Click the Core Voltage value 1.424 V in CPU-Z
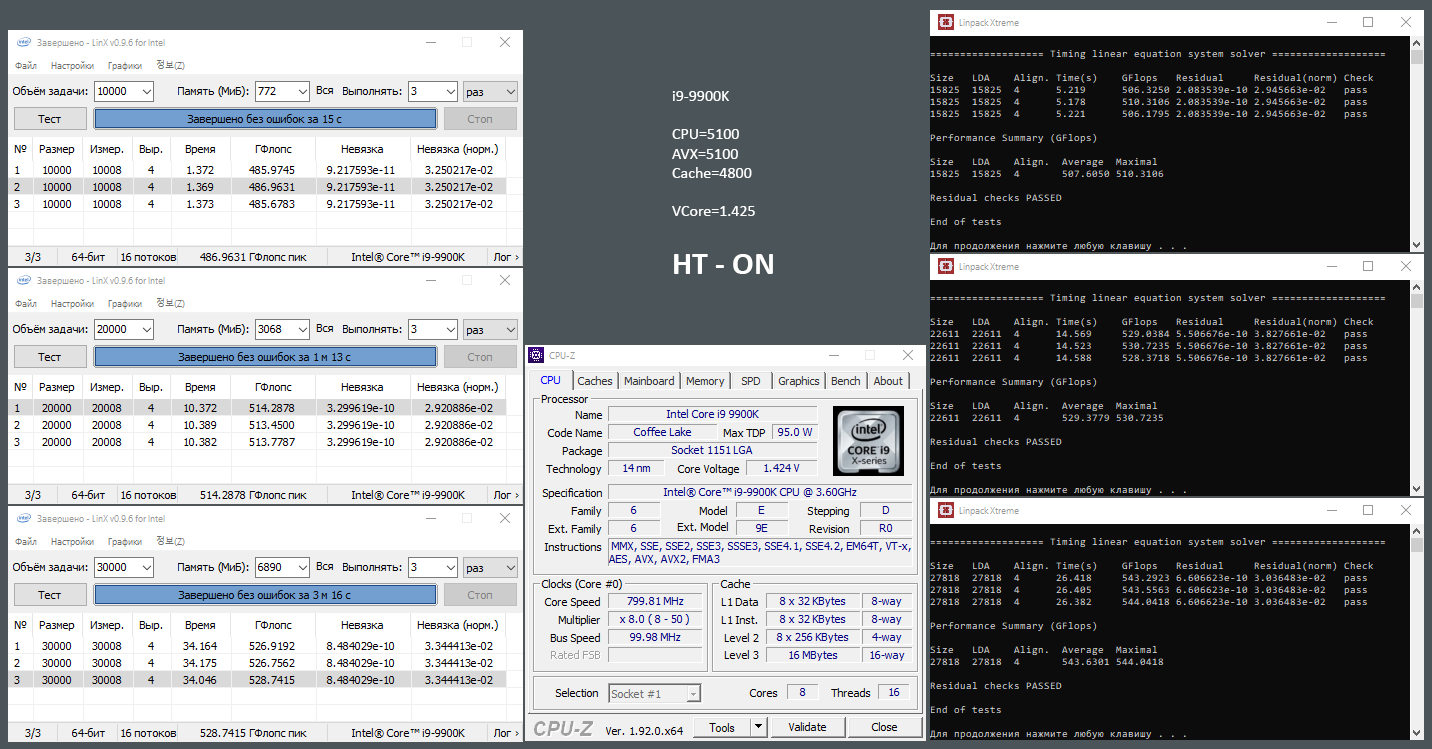 pyautogui.click(x=781, y=468)
